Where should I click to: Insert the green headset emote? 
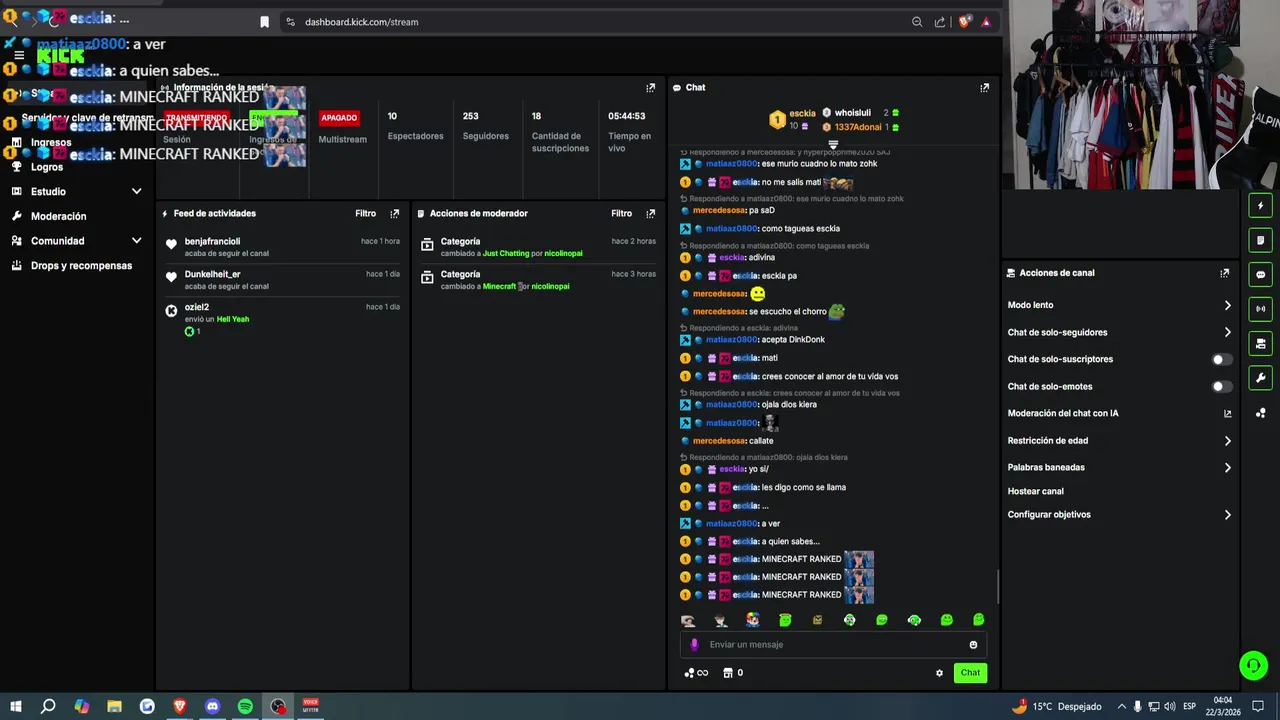pos(914,620)
